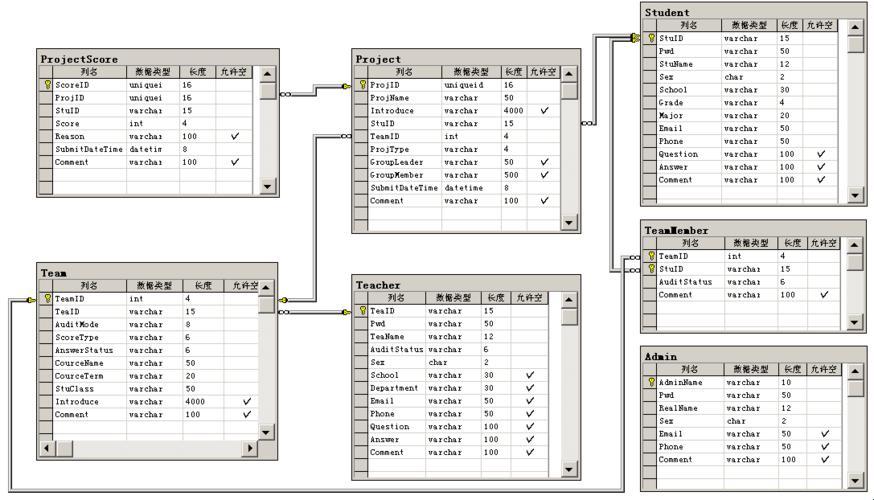The height and width of the screenshot is (500, 874).
Task: Select the SubmitDateTime cell in ProjectScore table
Action: click(x=89, y=149)
